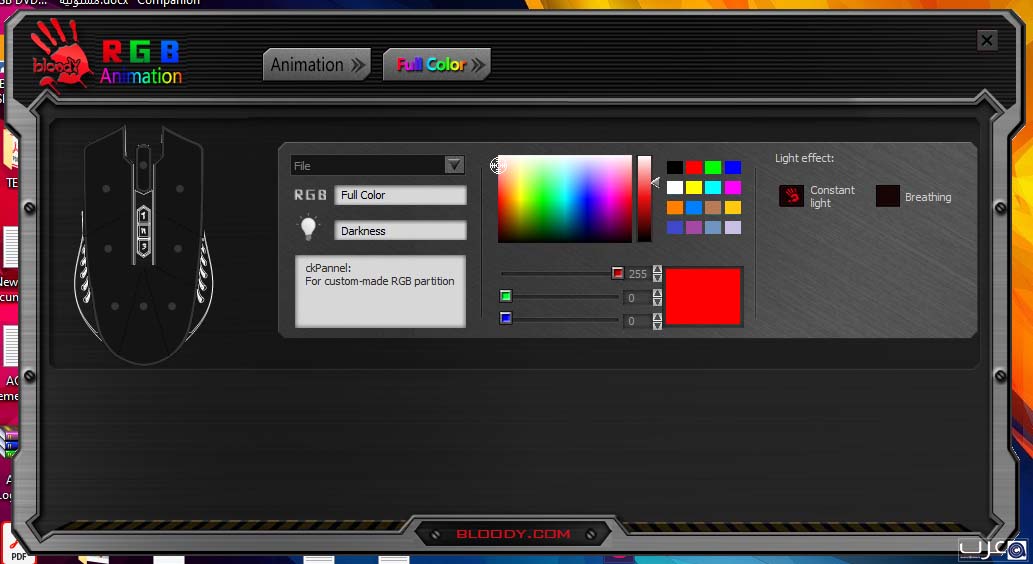
Task: Increase the red value with the stepper
Action: tap(657, 269)
